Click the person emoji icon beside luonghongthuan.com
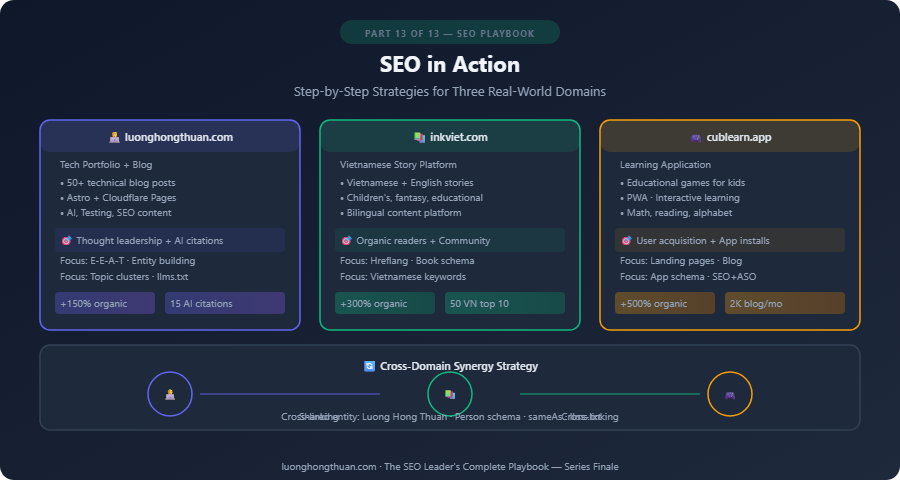This screenshot has width=900, height=480. [114, 138]
